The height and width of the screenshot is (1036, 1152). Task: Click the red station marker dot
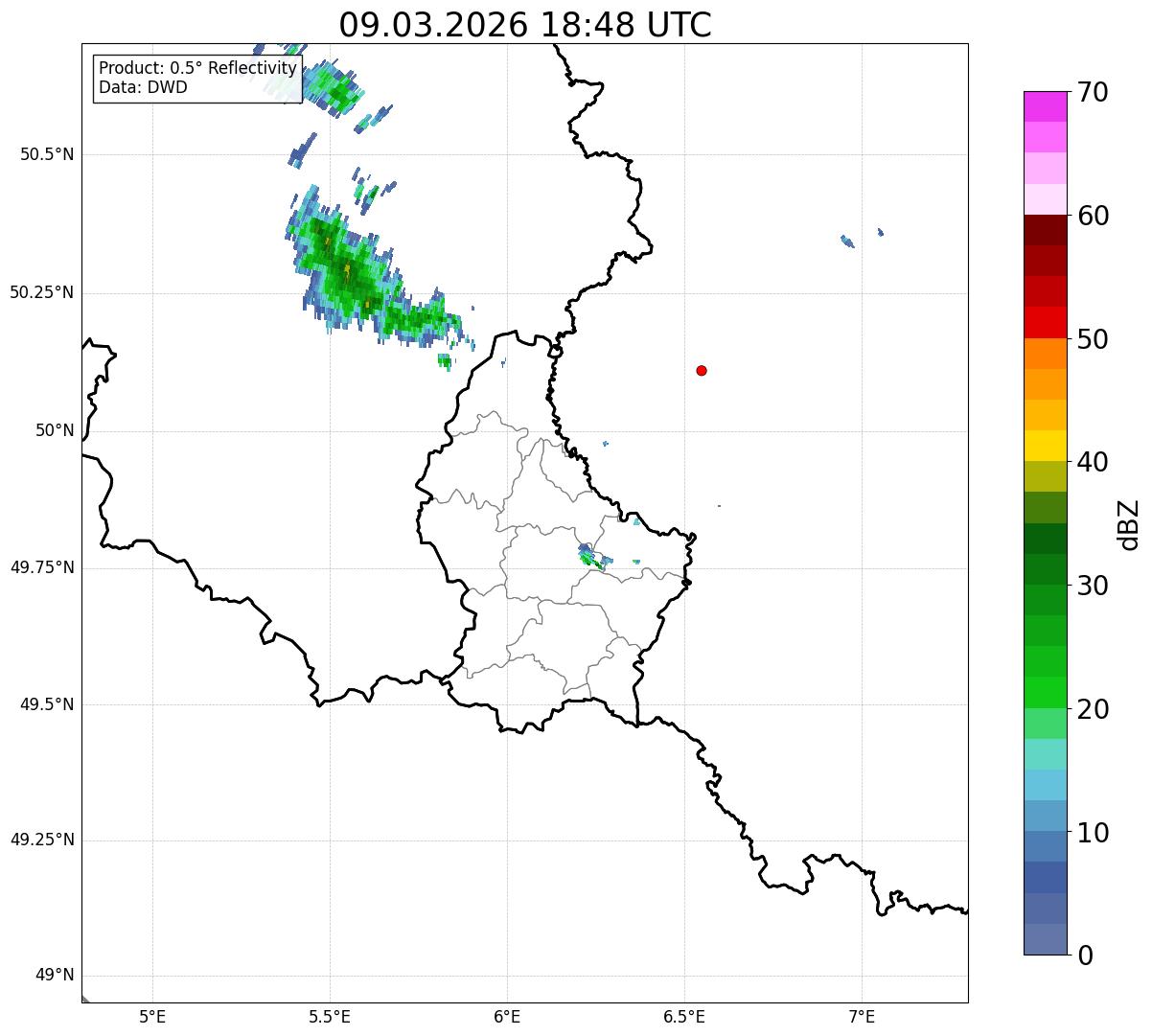pos(702,371)
